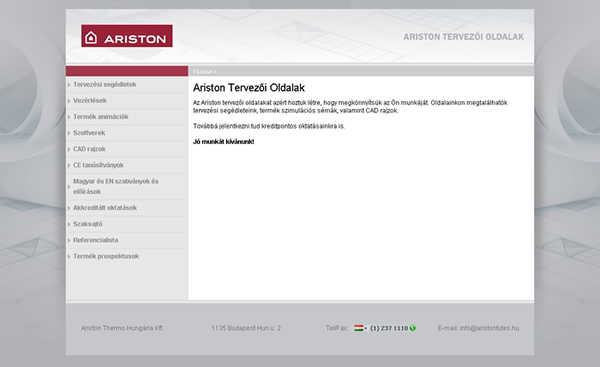Viewport: 600px width, 367px height.
Task: Click the Jó munkát kívánunk! bold text
Action: click(223, 142)
